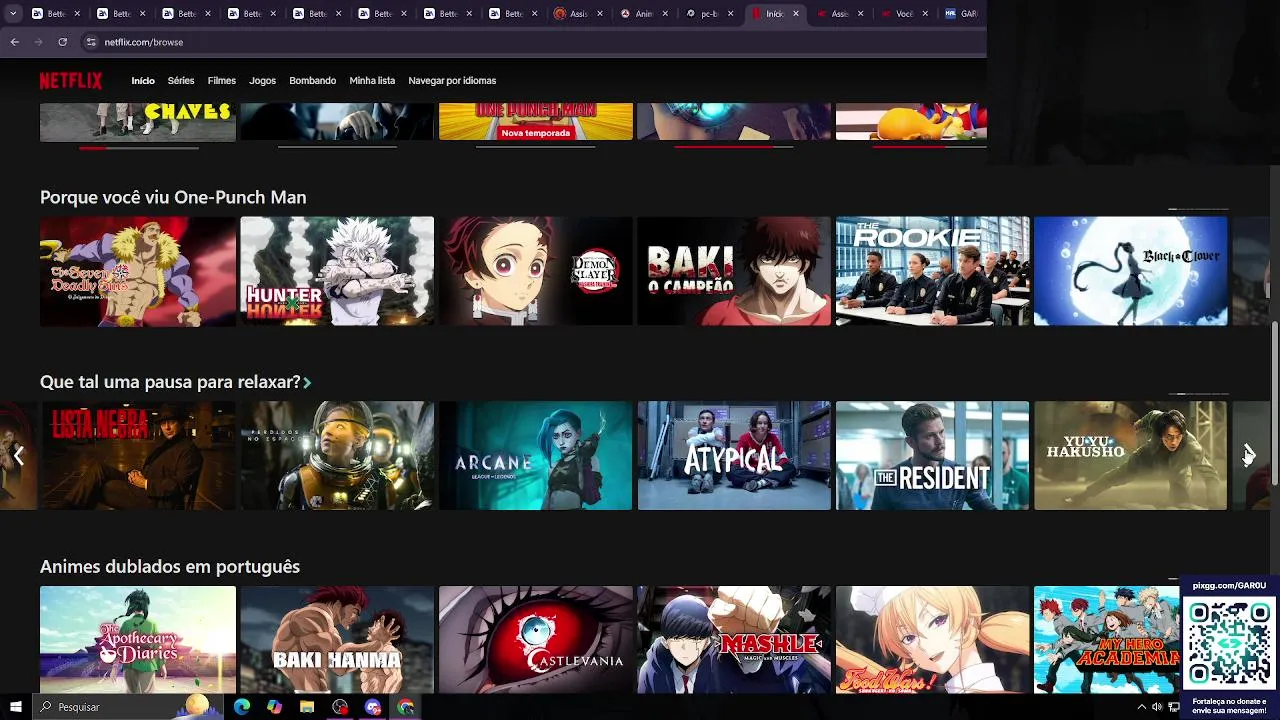
Task: Open the Séries menu
Action: coord(181,81)
